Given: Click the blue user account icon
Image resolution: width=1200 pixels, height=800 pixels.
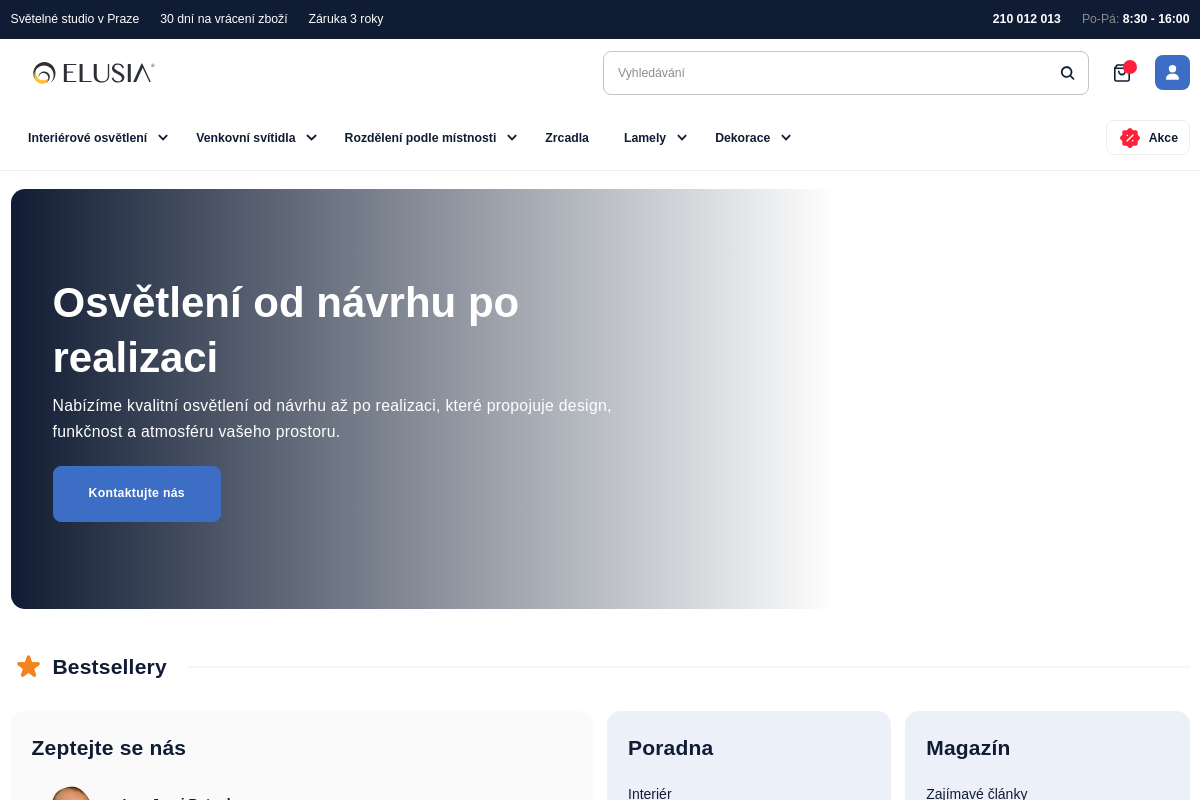Looking at the screenshot, I should pyautogui.click(x=1172, y=72).
